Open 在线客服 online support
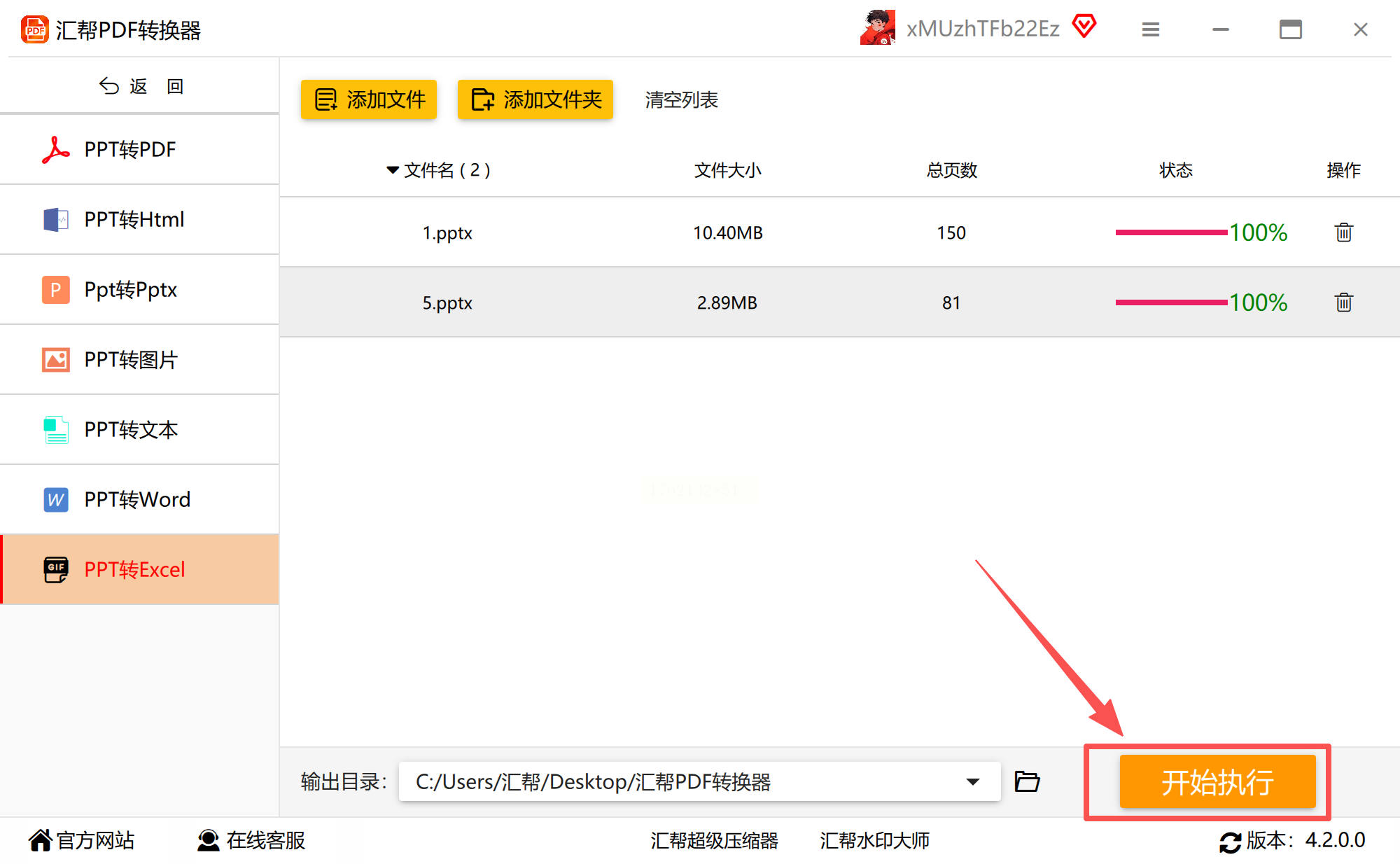 coord(251,840)
